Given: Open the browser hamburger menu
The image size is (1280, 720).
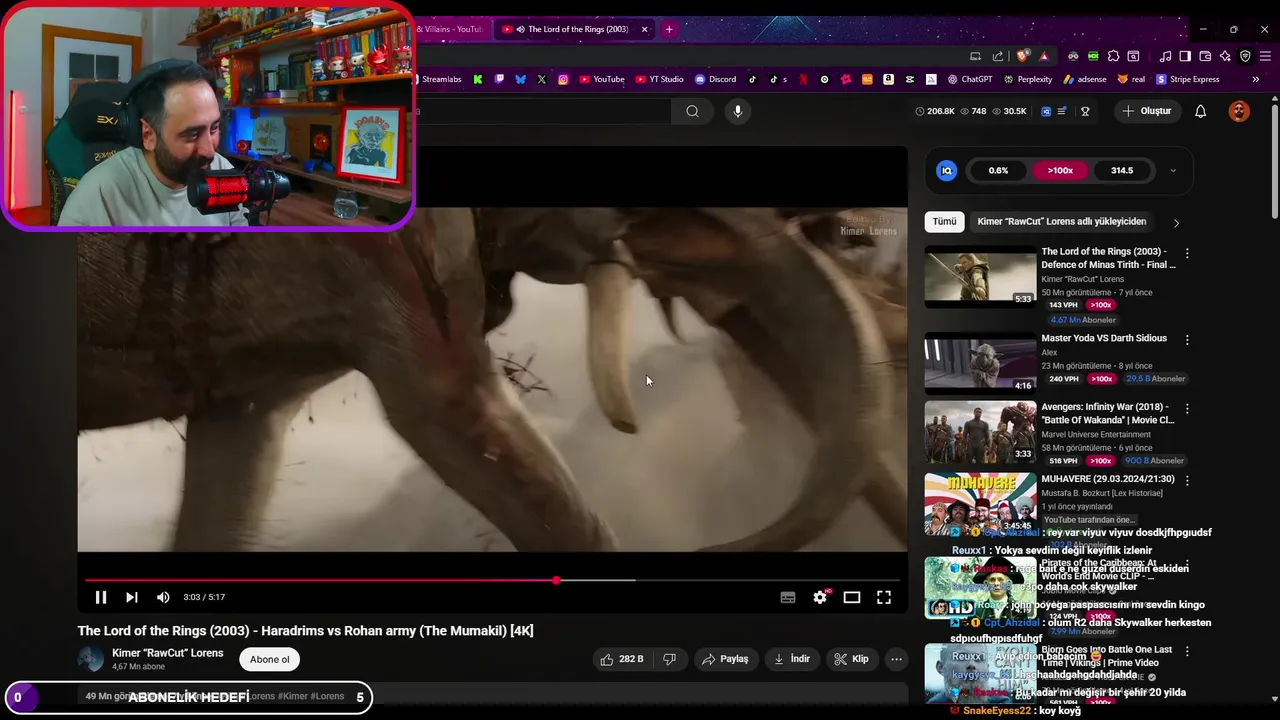Looking at the screenshot, I should [x=1265, y=56].
